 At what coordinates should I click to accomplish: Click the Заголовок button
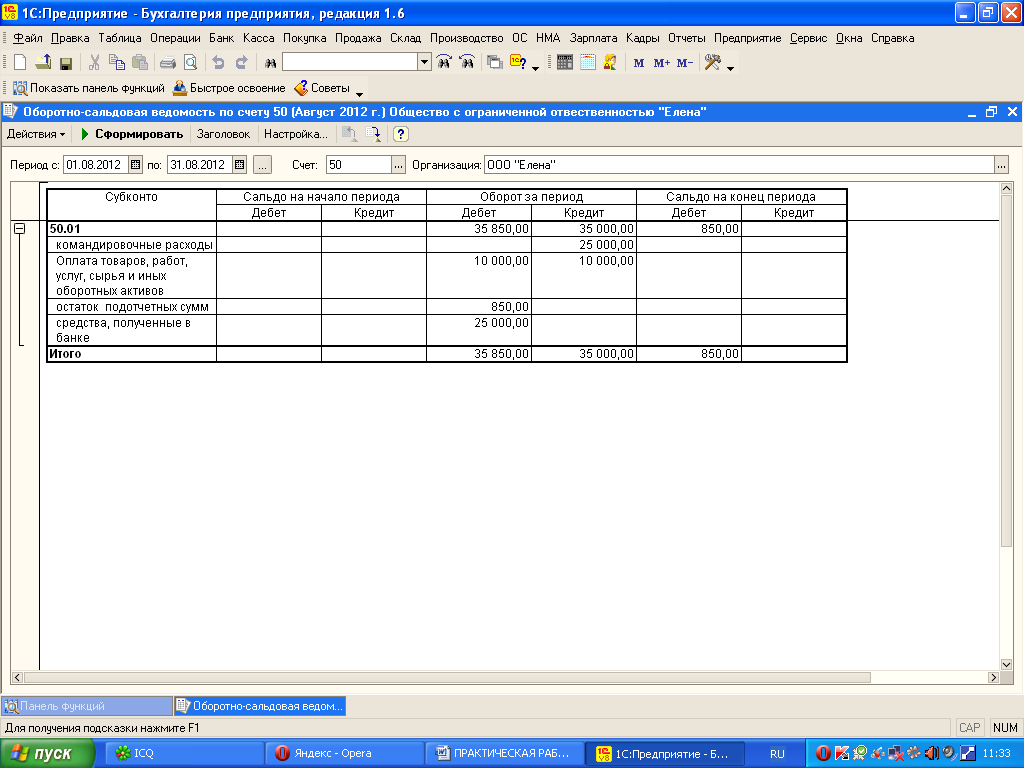pyautogui.click(x=223, y=134)
